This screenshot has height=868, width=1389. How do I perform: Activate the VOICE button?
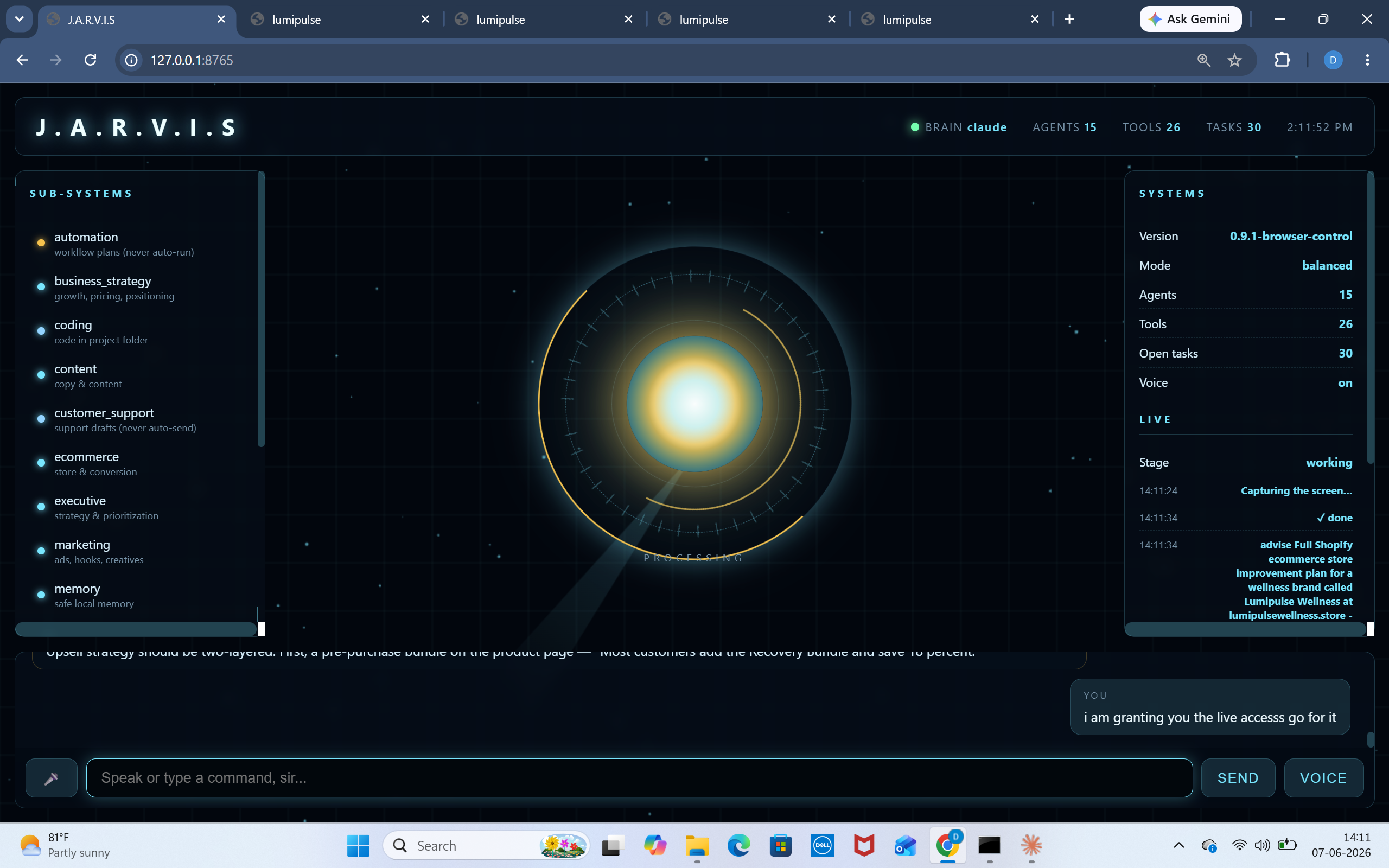(1323, 778)
